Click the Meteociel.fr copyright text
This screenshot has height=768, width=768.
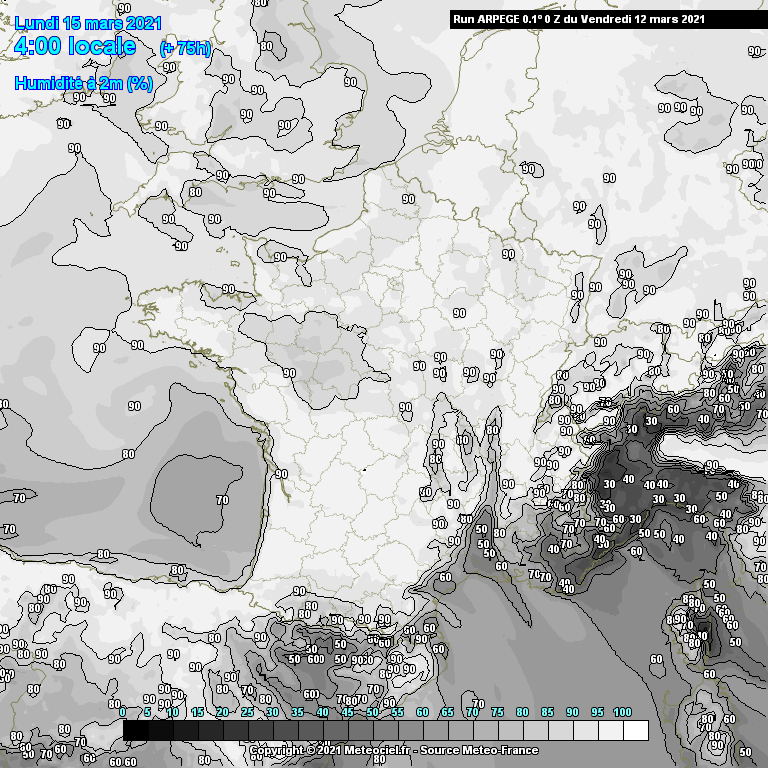pyautogui.click(x=330, y=750)
